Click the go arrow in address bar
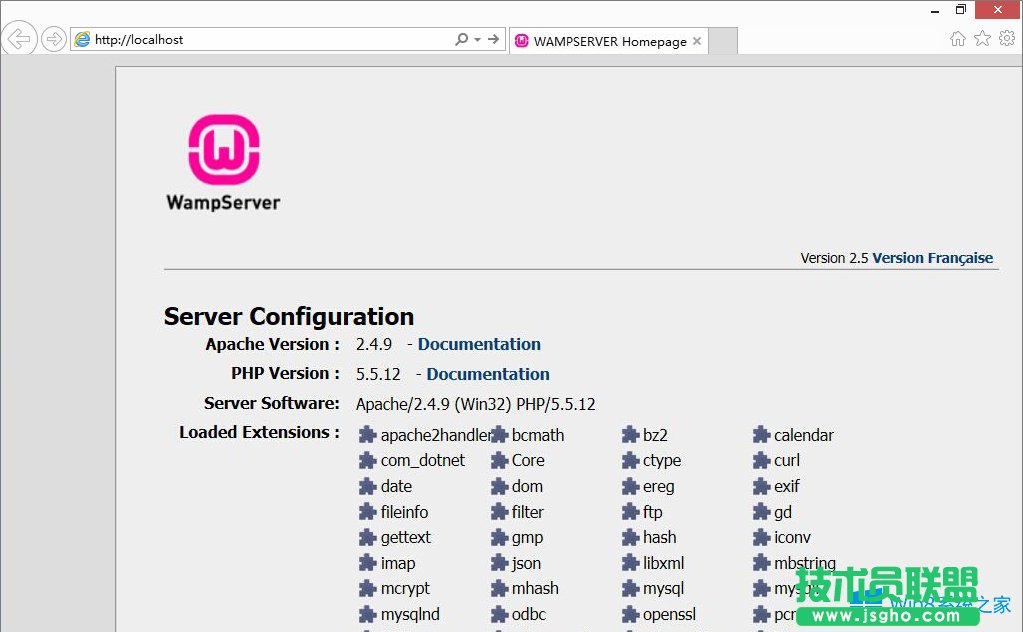 pyautogui.click(x=493, y=40)
